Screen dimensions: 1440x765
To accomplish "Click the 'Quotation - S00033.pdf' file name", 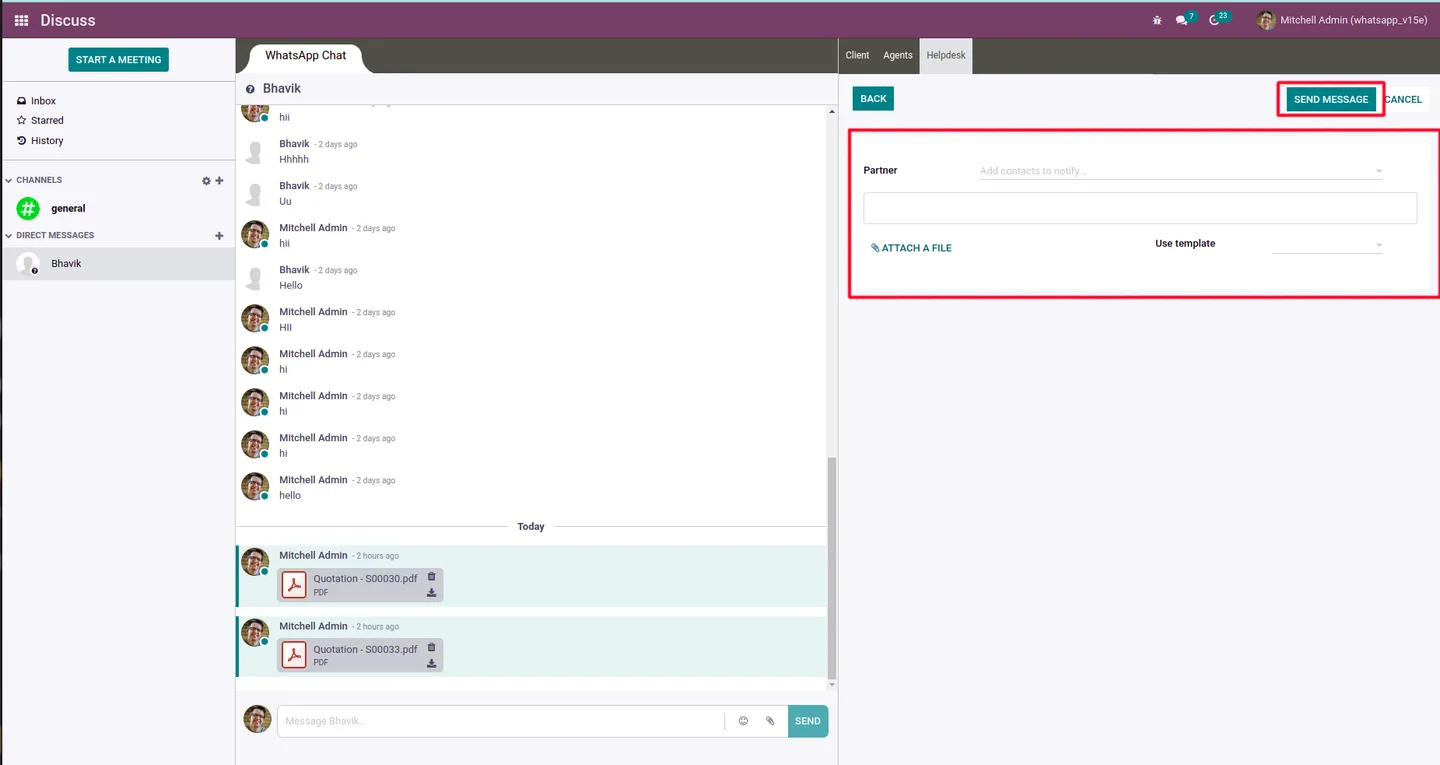I will 365,649.
